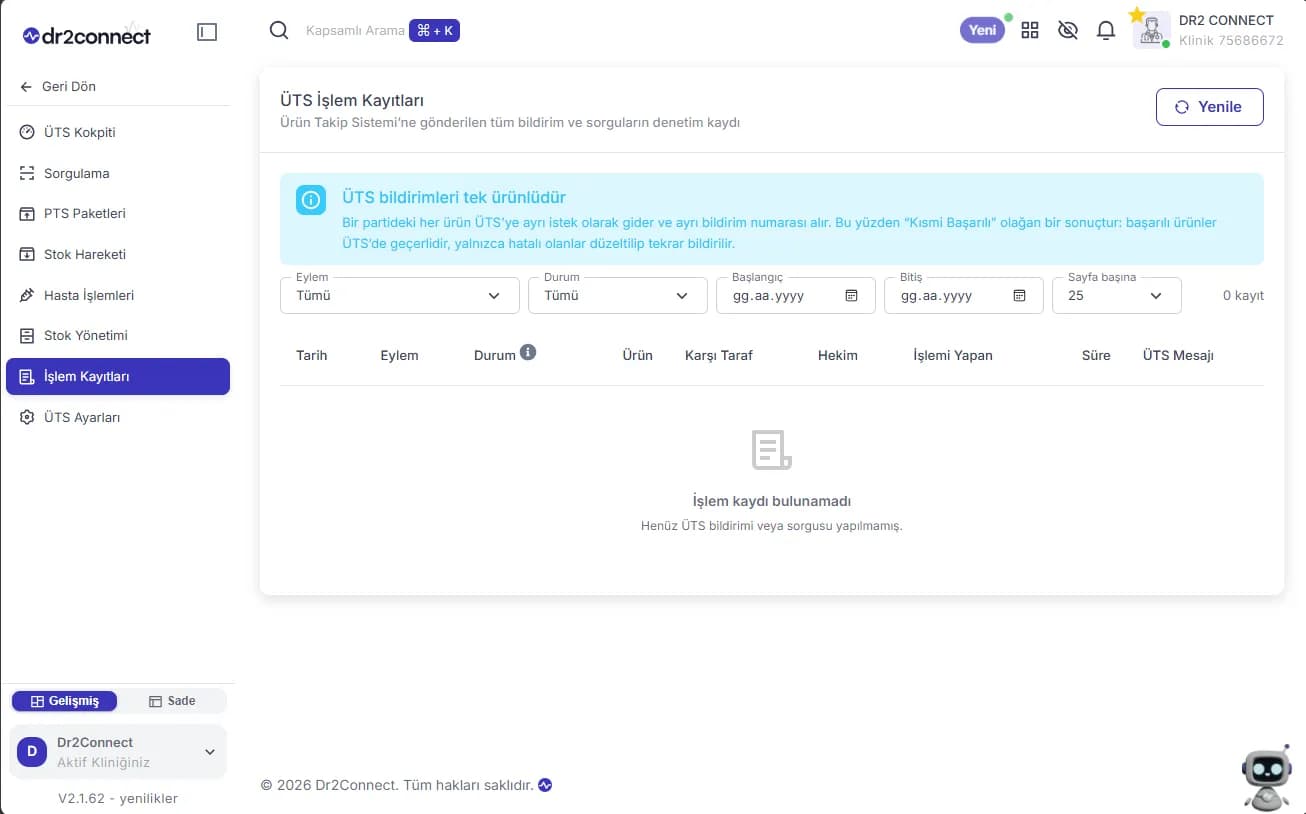Switch to Sade mode

[172, 701]
